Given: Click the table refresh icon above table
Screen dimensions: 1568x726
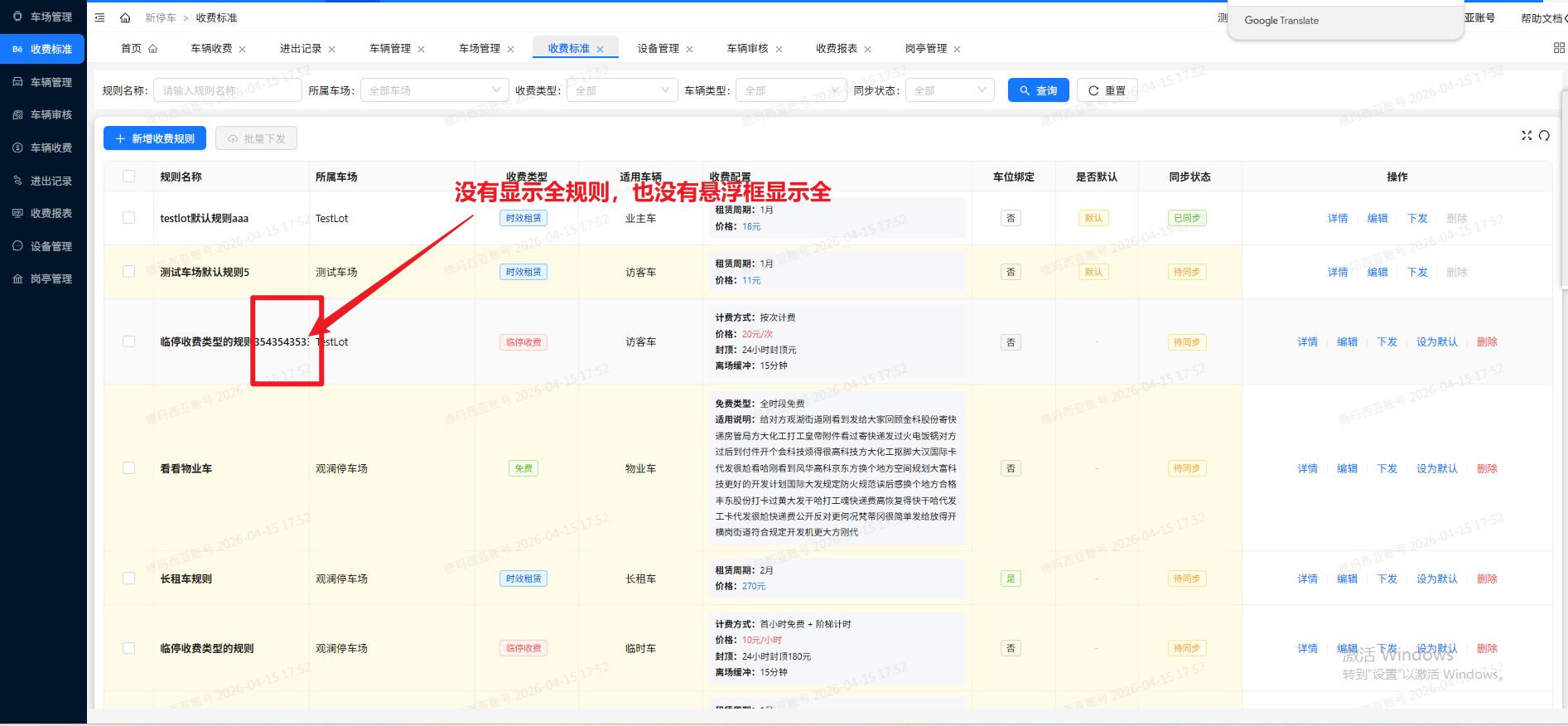Looking at the screenshot, I should coord(1544,136).
